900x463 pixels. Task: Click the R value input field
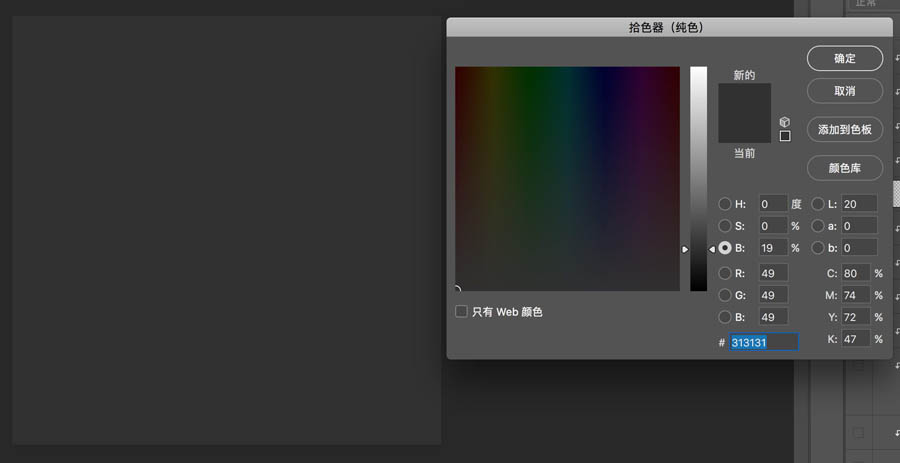coord(773,273)
